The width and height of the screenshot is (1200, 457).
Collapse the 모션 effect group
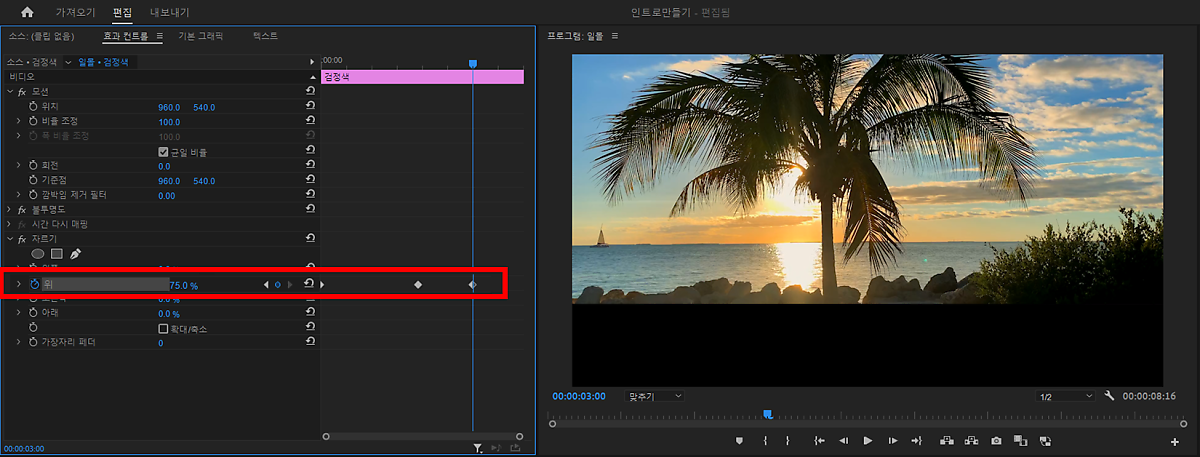pos(10,92)
